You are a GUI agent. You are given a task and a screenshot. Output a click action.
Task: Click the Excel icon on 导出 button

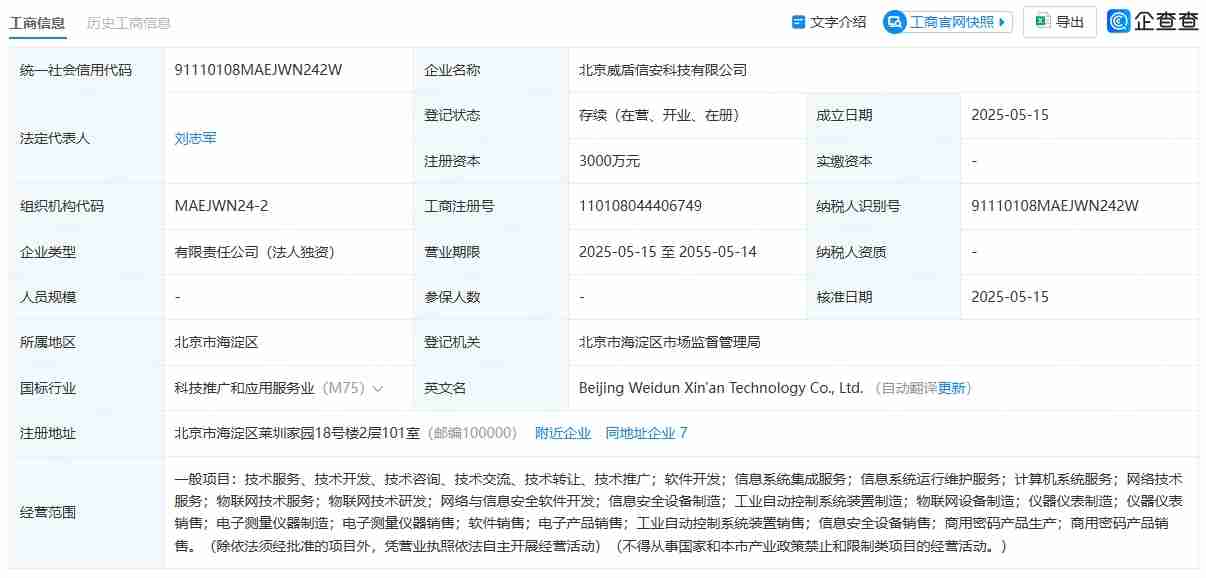(x=1041, y=21)
